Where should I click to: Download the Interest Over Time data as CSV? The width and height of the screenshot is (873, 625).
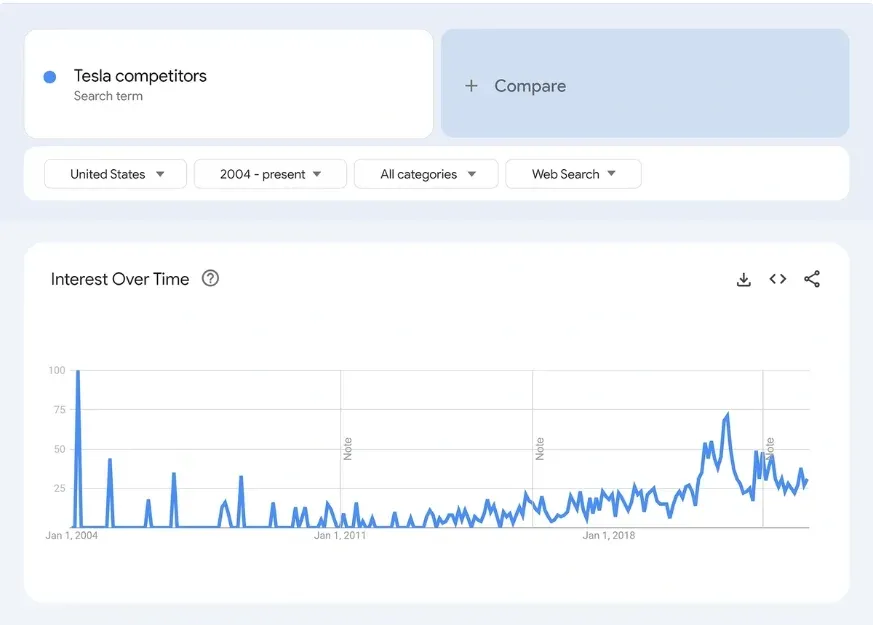pos(743,280)
